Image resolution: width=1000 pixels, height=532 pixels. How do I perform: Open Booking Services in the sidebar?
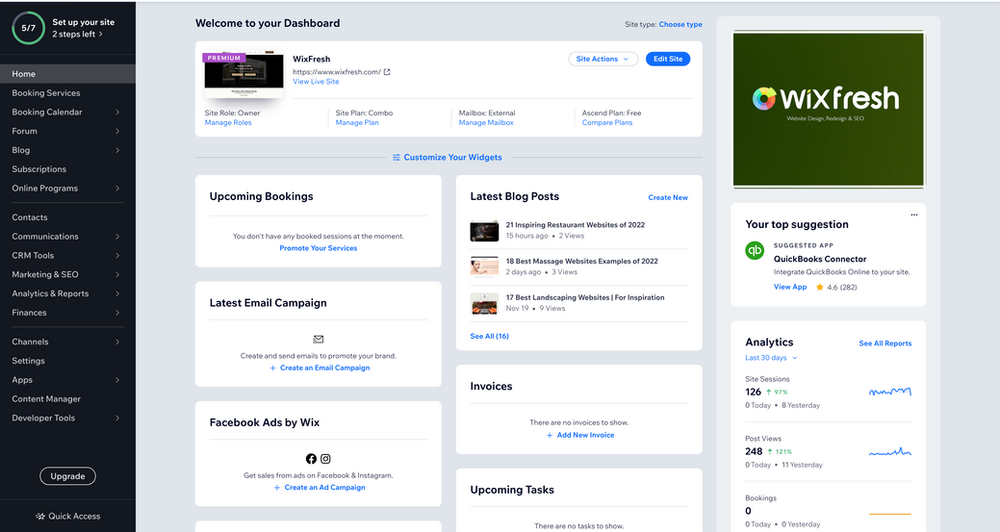[x=46, y=93]
